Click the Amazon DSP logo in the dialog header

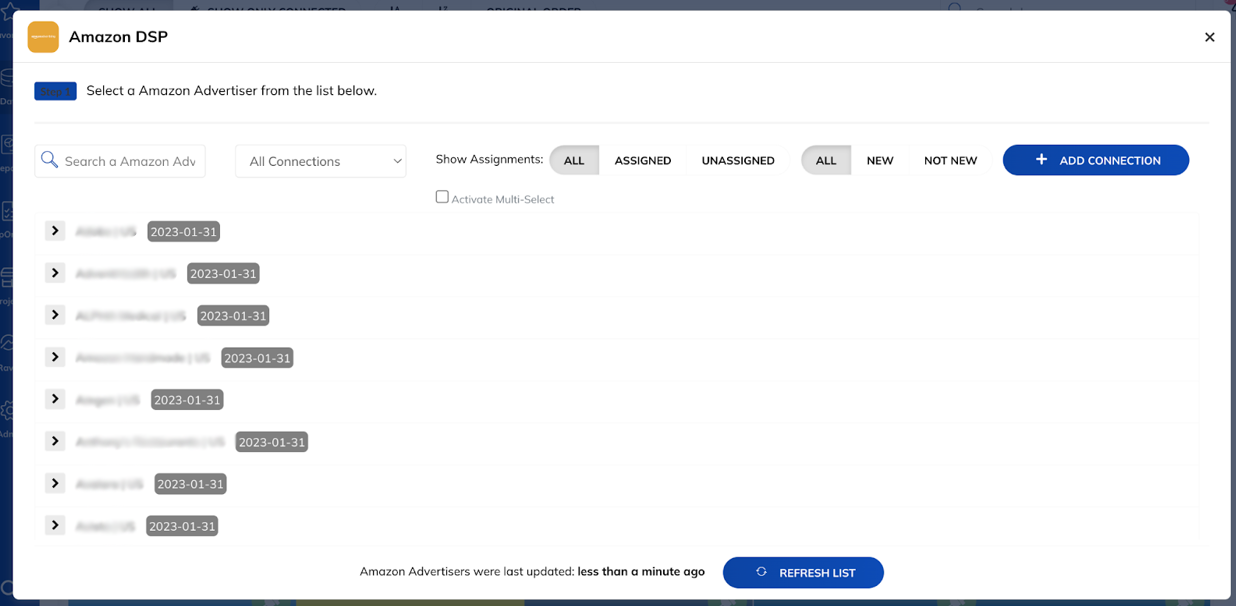pyautogui.click(x=42, y=37)
